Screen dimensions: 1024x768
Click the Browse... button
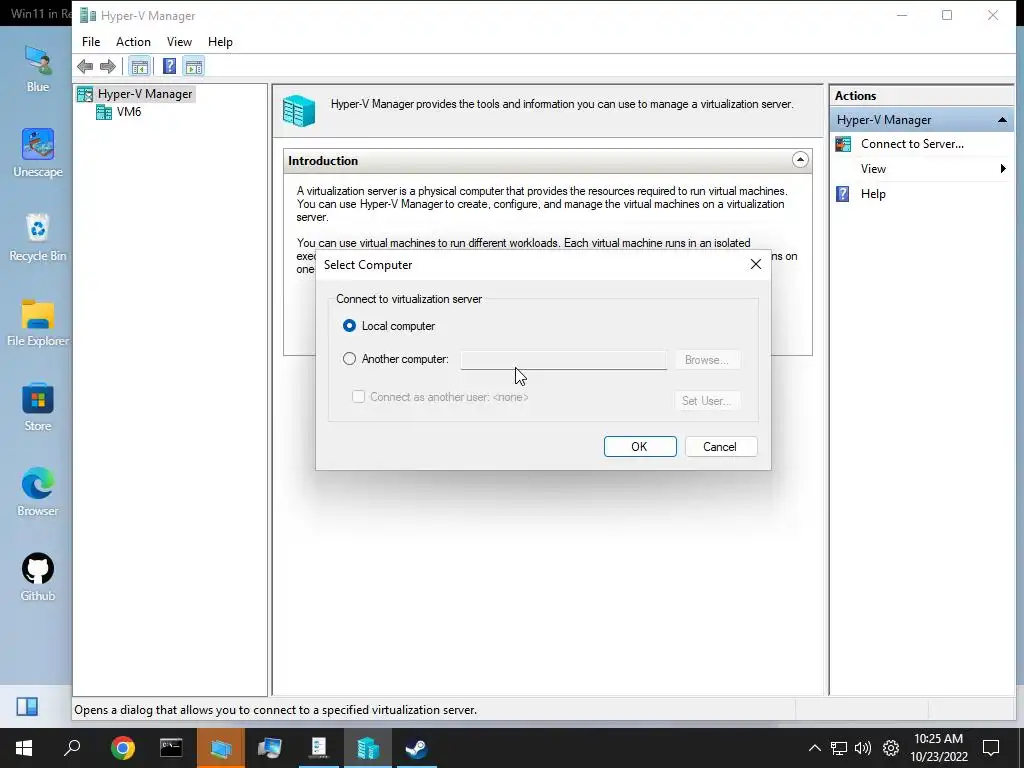coord(707,360)
